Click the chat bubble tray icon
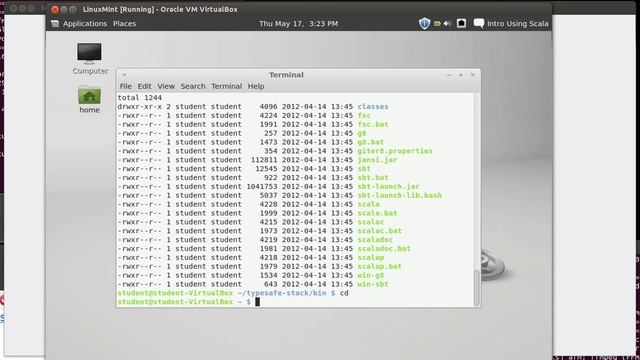Image resolution: width=640 pixels, height=360 pixels. coord(479,23)
